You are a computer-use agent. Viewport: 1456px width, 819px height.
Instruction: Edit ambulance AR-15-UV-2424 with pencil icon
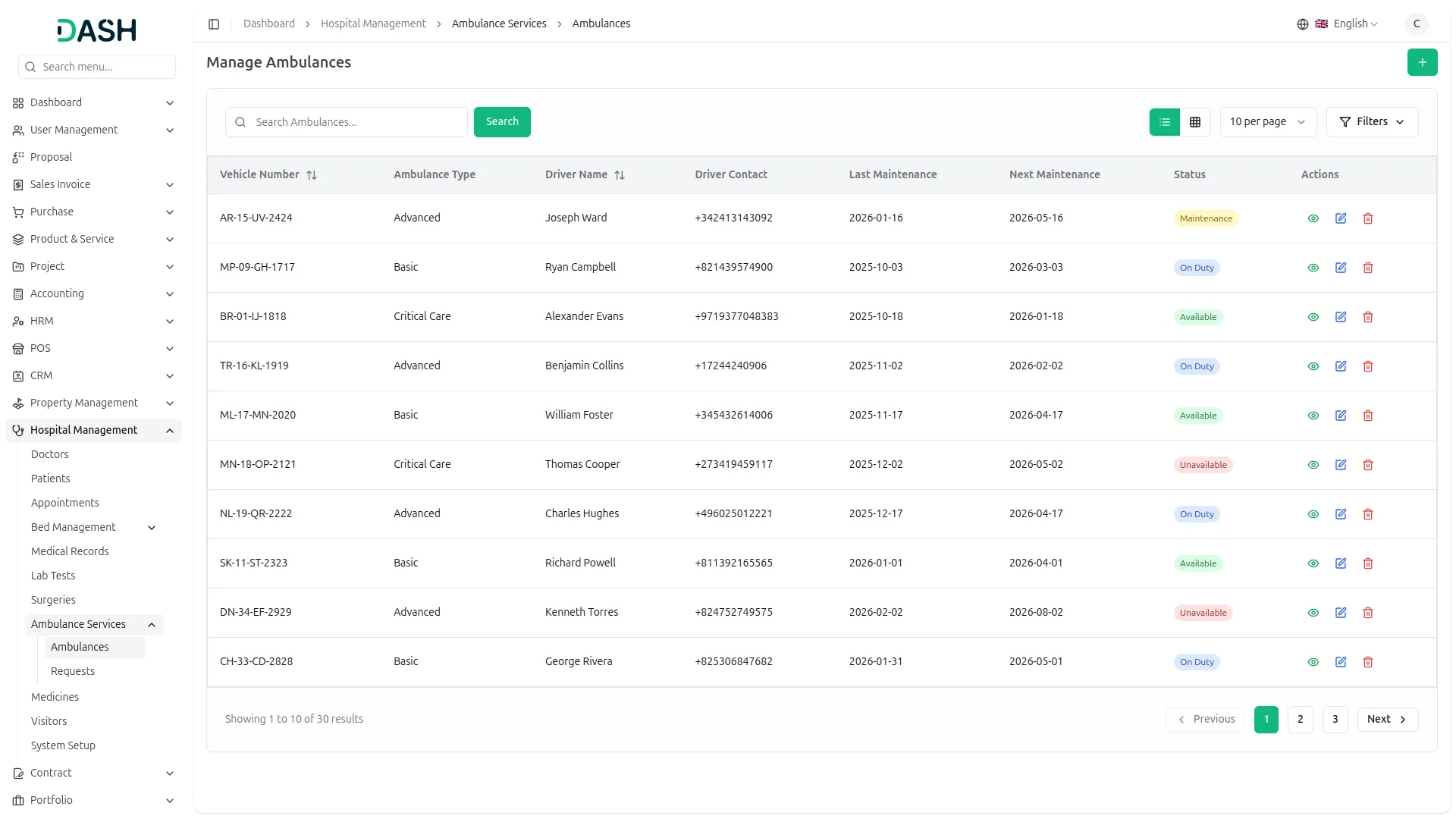pyautogui.click(x=1340, y=218)
